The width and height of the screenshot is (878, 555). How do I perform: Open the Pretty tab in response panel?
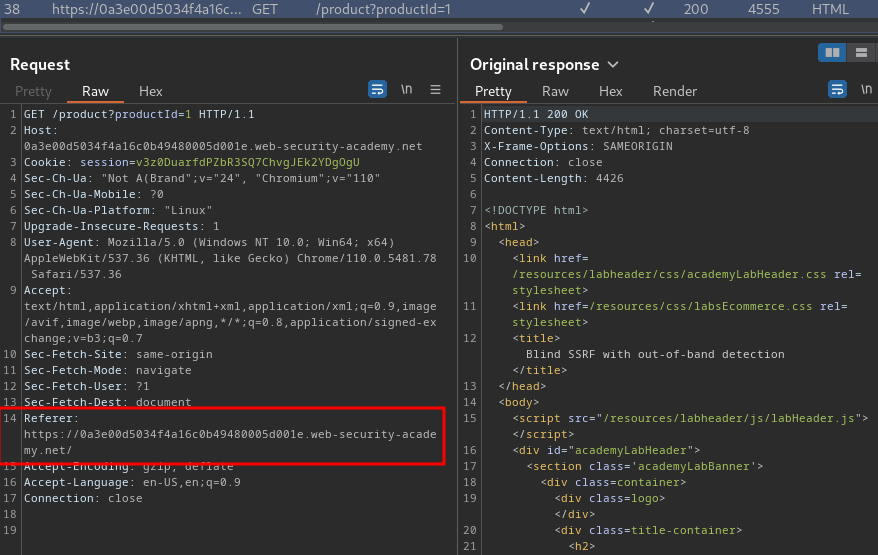tap(493, 91)
